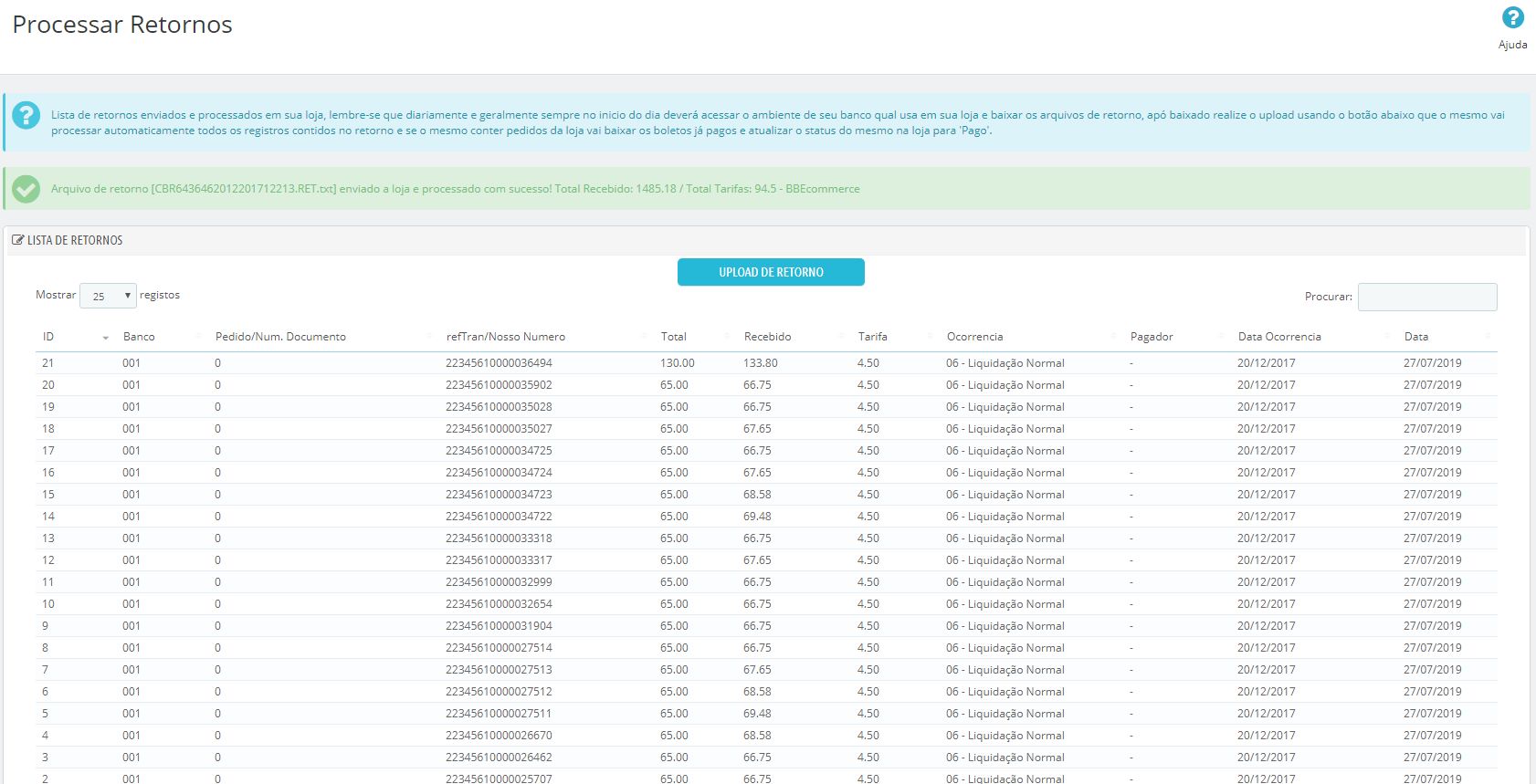The width and height of the screenshot is (1536, 784).
Task: Sort table by Ocorrencia column header
Action: pos(974,337)
